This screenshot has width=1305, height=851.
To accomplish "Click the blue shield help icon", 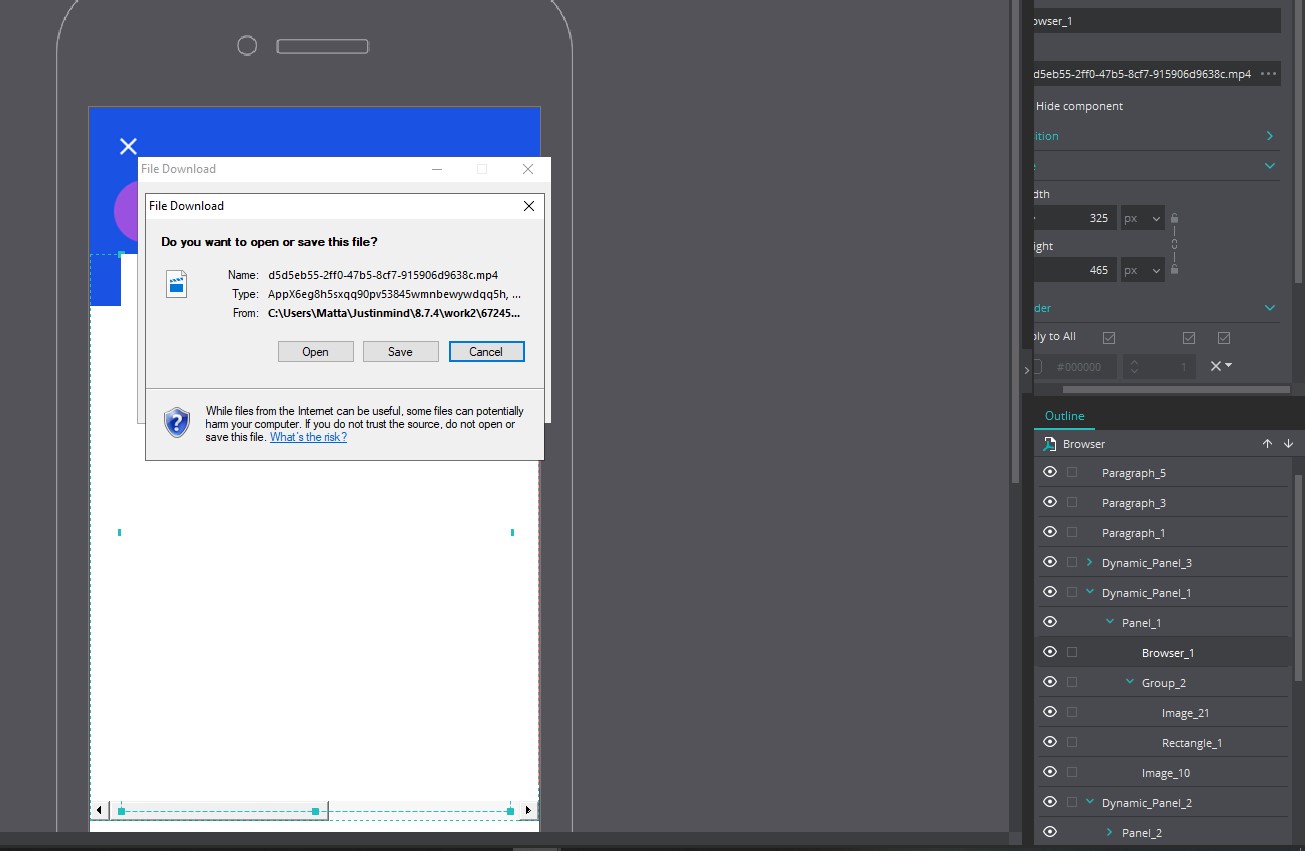I will point(177,422).
